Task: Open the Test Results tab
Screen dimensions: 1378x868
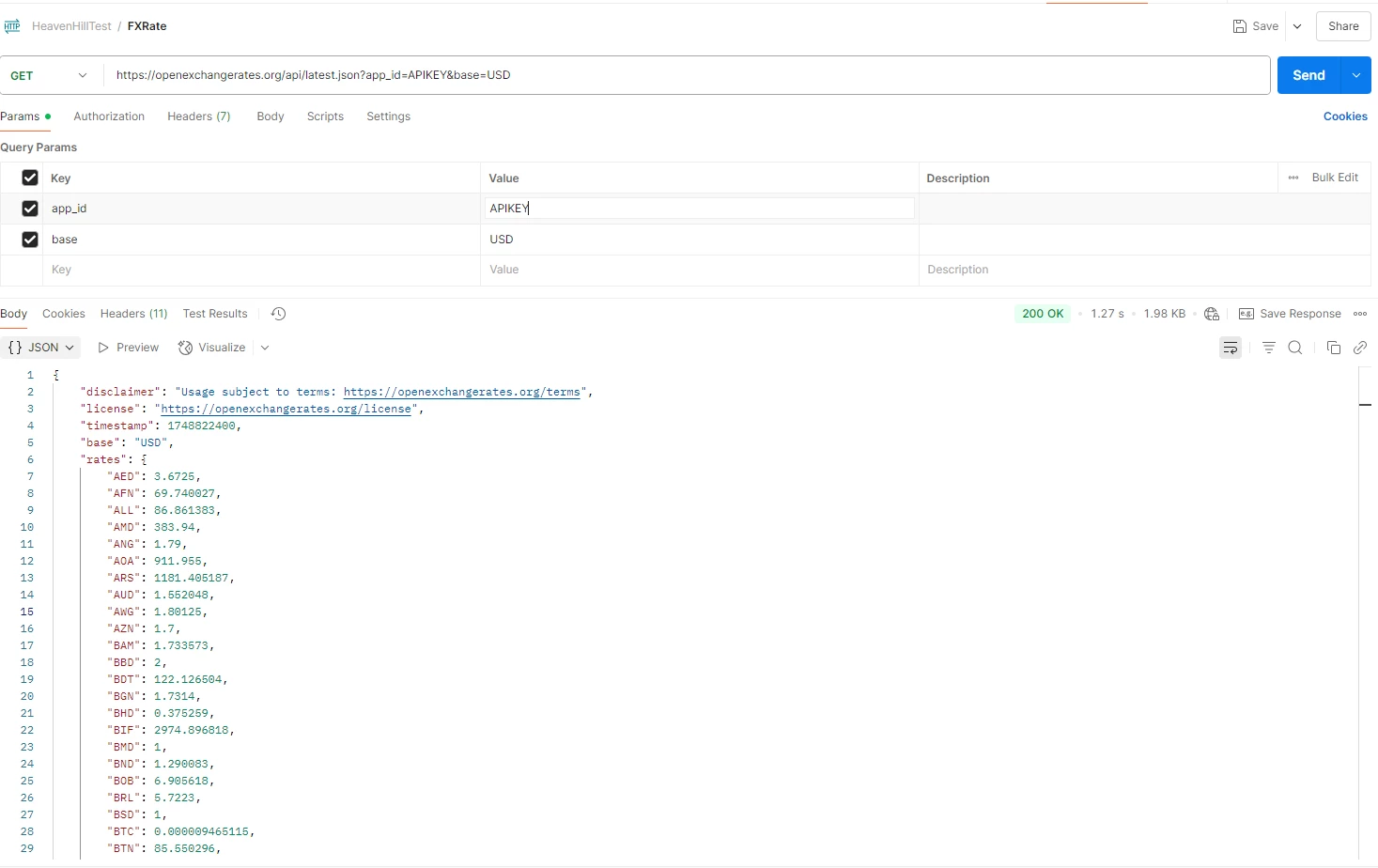Action: [215, 314]
